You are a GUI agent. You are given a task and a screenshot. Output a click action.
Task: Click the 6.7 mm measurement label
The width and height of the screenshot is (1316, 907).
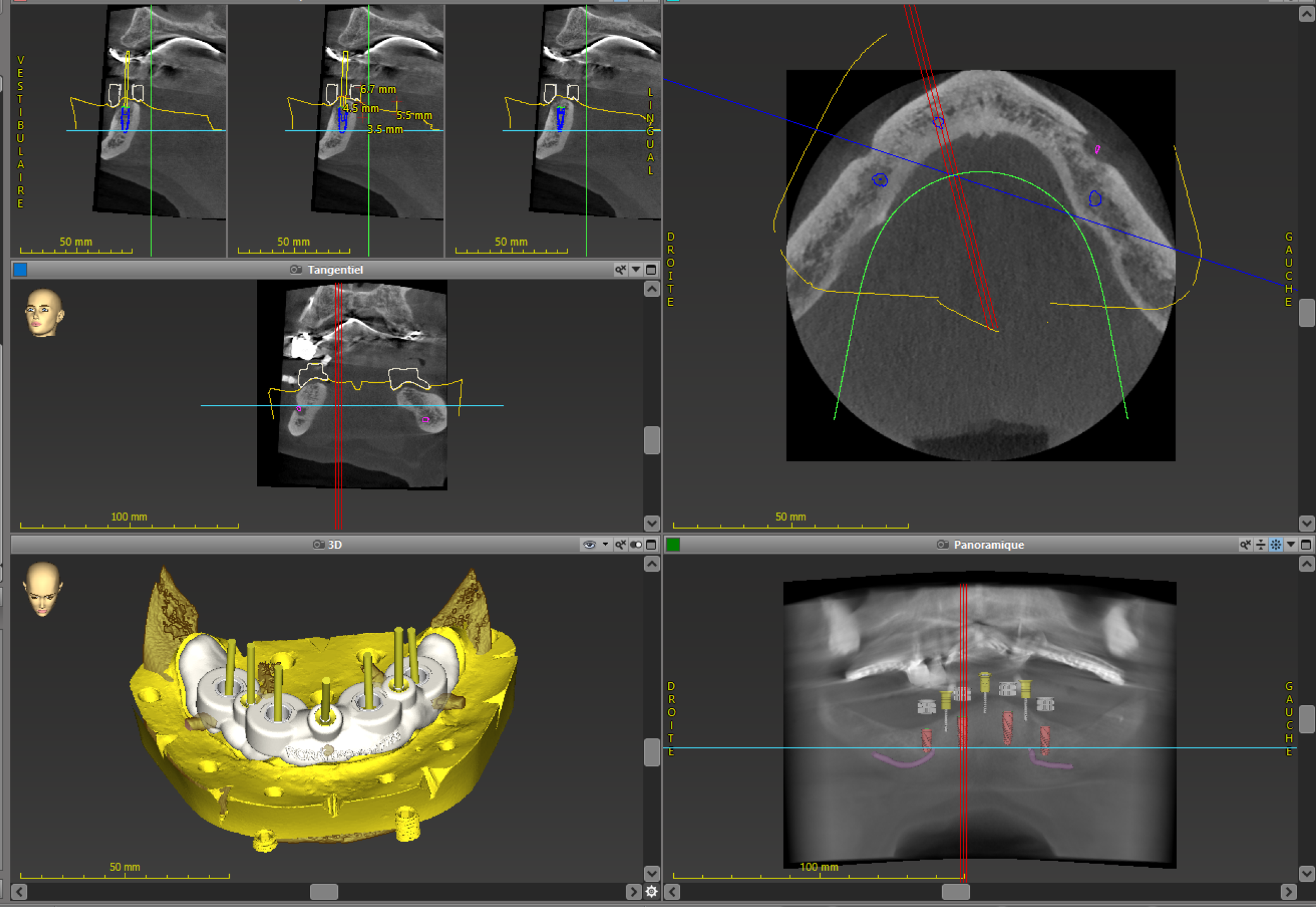pyautogui.click(x=378, y=89)
